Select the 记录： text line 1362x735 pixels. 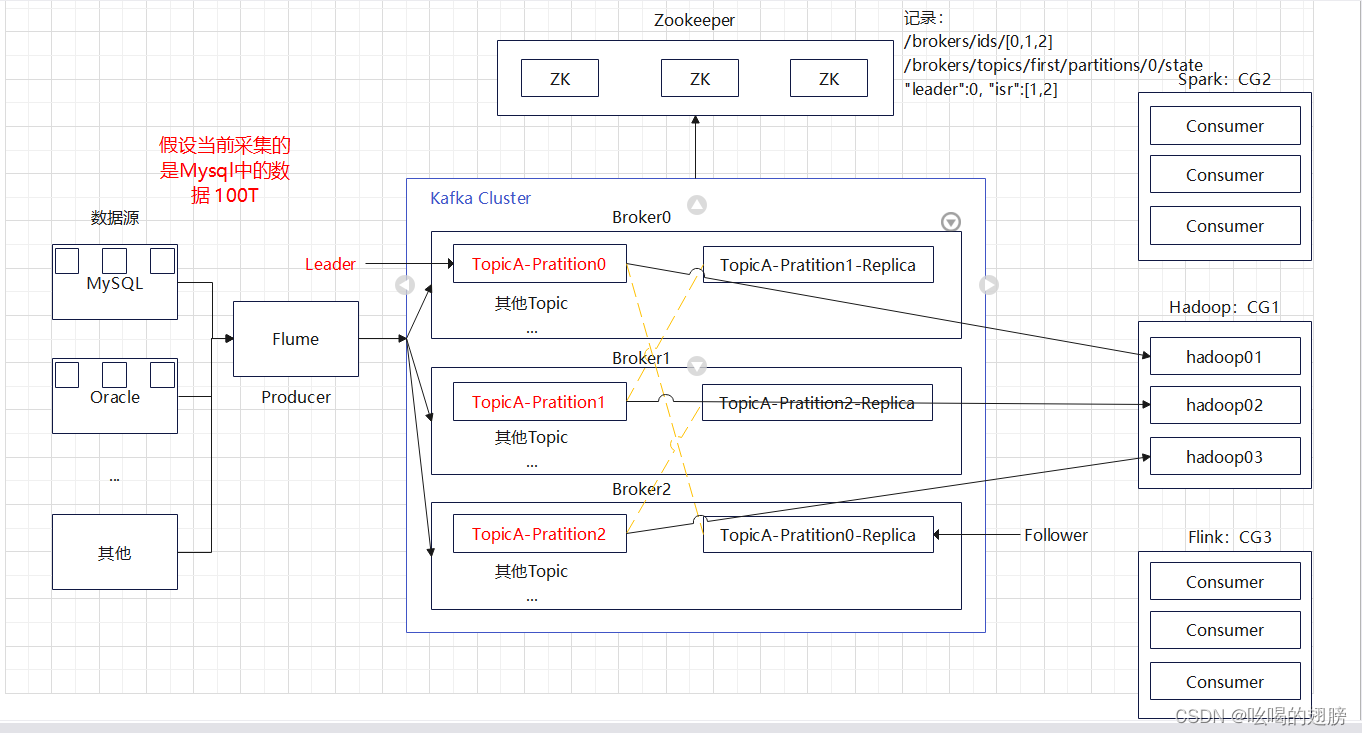(924, 19)
